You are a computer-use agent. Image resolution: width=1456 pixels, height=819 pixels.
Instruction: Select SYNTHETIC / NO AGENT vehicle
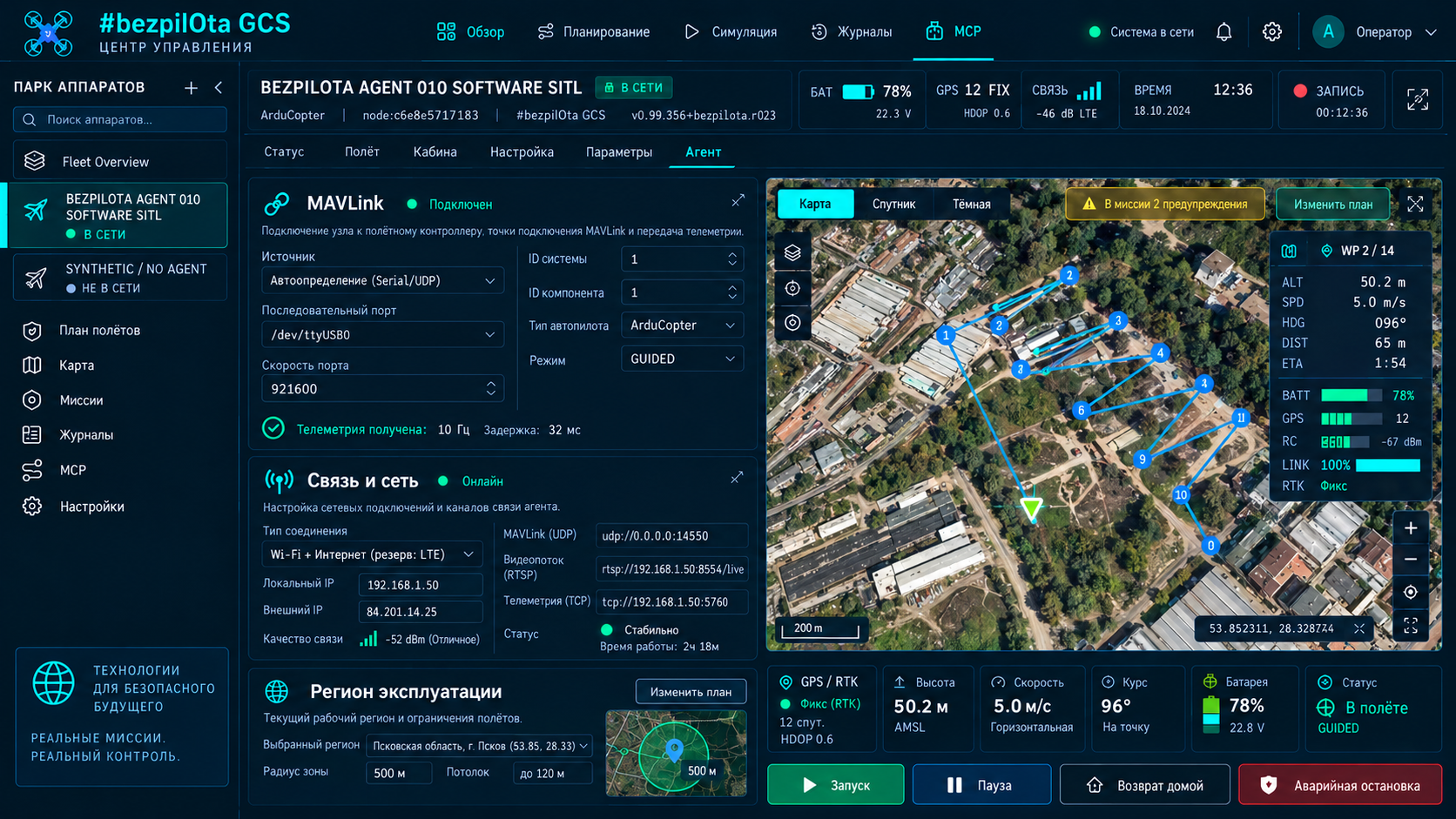(120, 278)
